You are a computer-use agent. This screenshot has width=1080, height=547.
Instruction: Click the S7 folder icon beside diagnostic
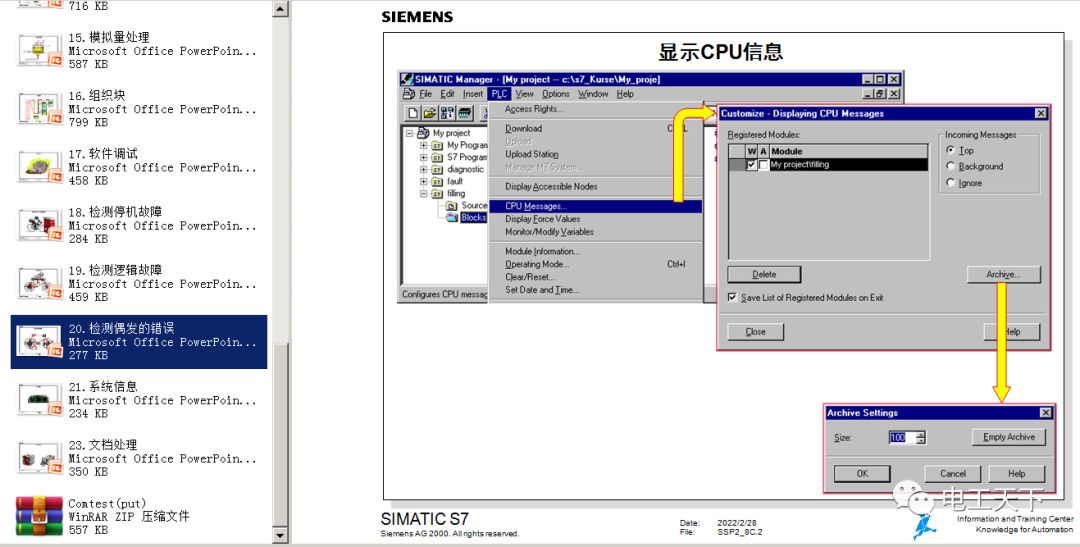437,169
